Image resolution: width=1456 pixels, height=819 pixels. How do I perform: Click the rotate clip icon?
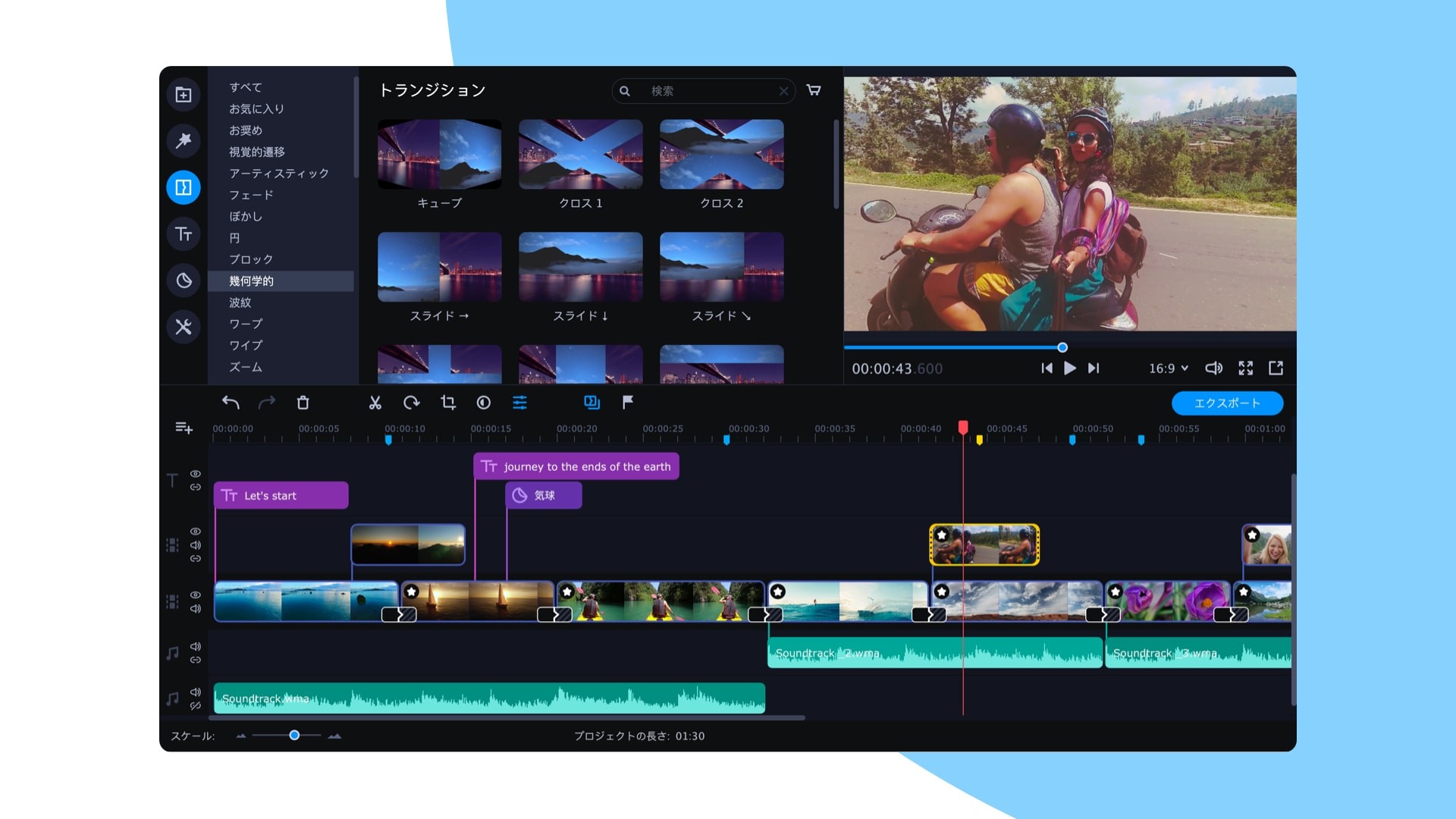click(x=411, y=403)
